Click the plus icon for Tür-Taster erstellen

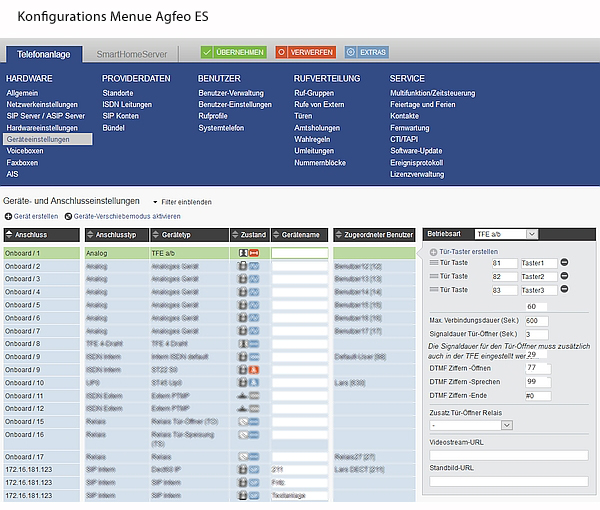click(435, 251)
